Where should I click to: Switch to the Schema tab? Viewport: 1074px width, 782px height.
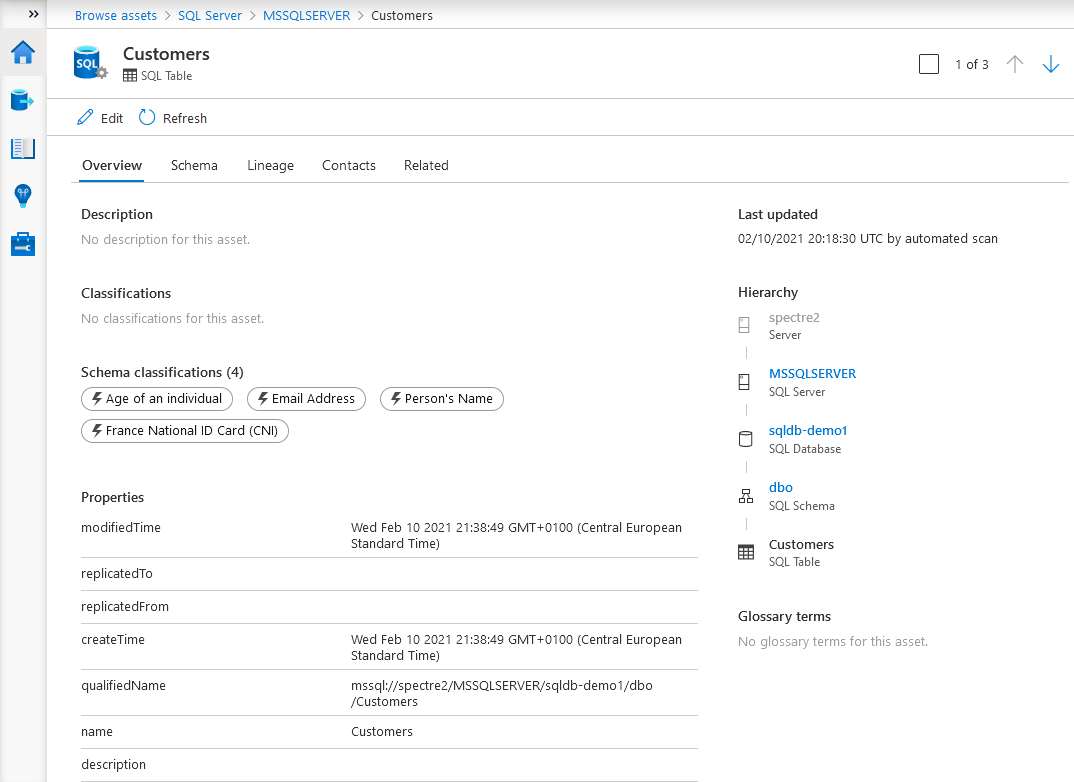point(194,165)
